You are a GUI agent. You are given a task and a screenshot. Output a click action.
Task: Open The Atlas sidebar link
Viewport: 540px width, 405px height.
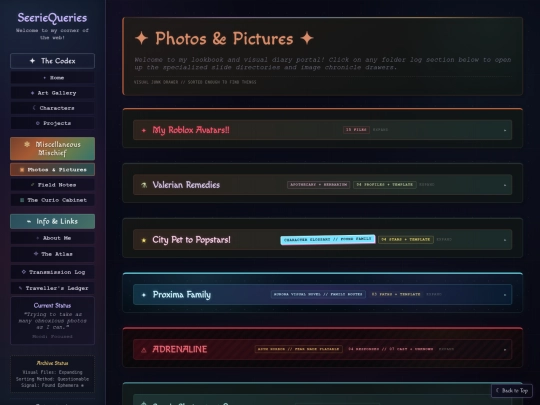click(x=52, y=254)
